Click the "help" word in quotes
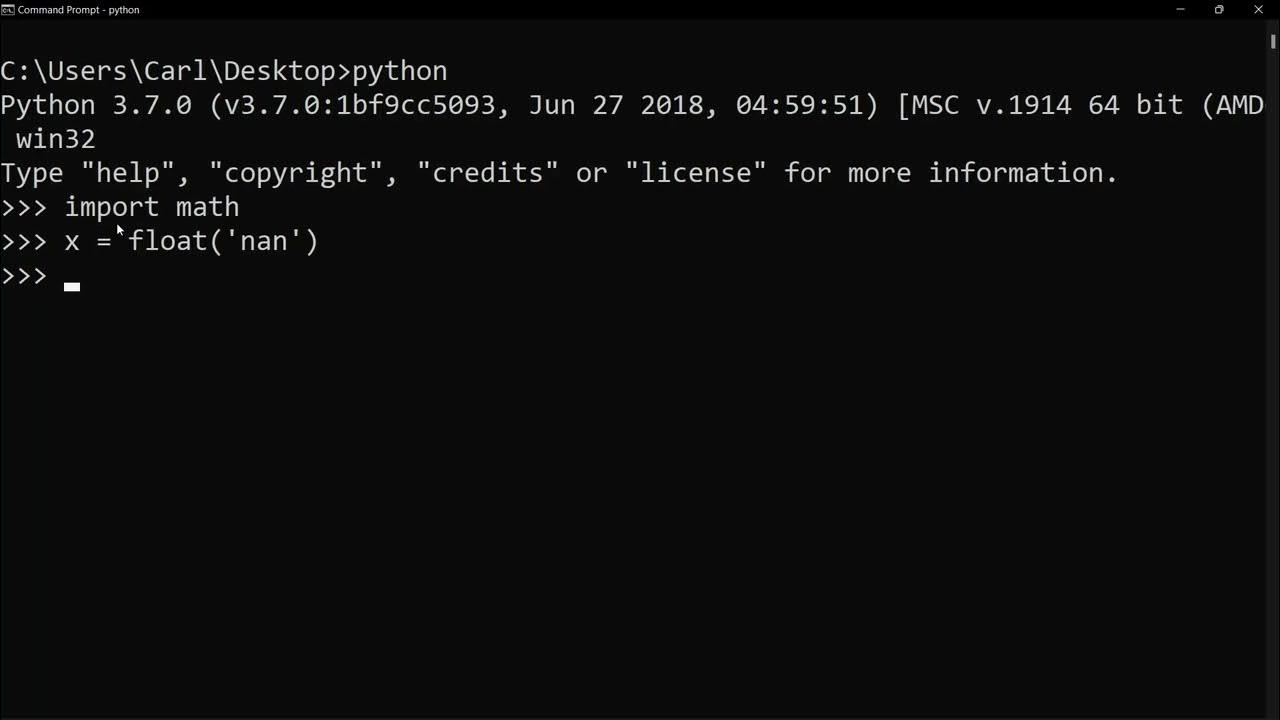The width and height of the screenshot is (1280, 720). click(128, 174)
